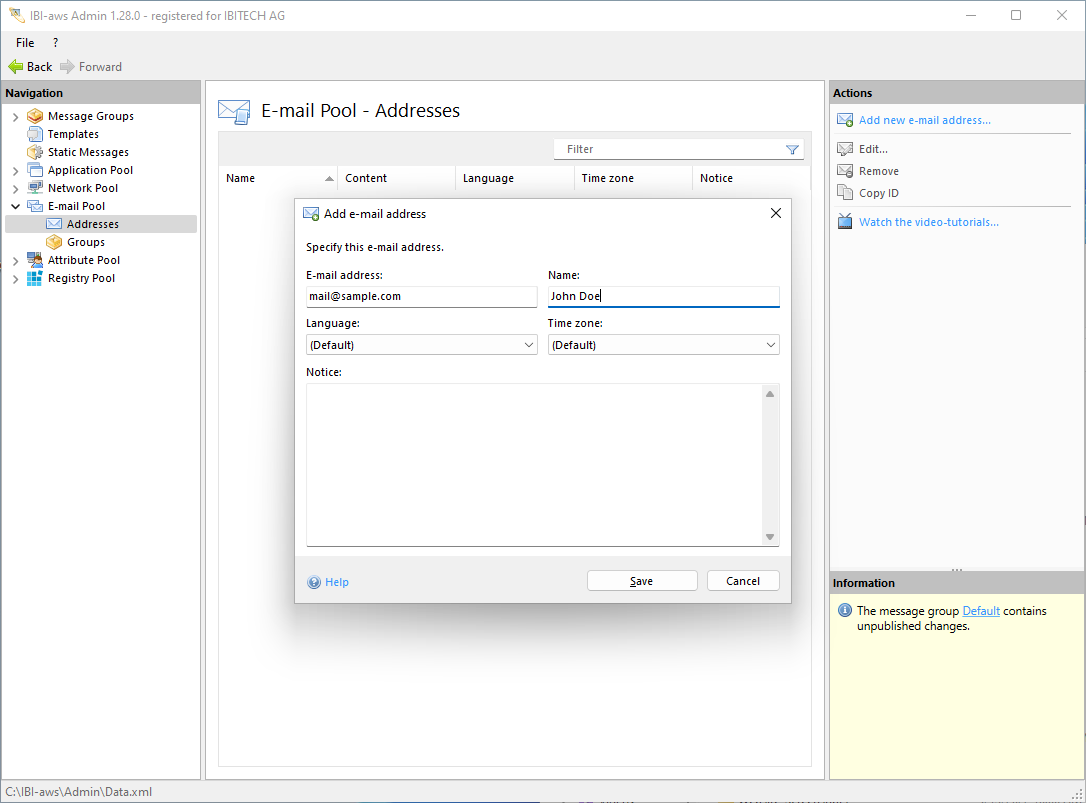Click the Notice scrollbar down arrow
This screenshot has width=1086, height=803.
click(770, 537)
